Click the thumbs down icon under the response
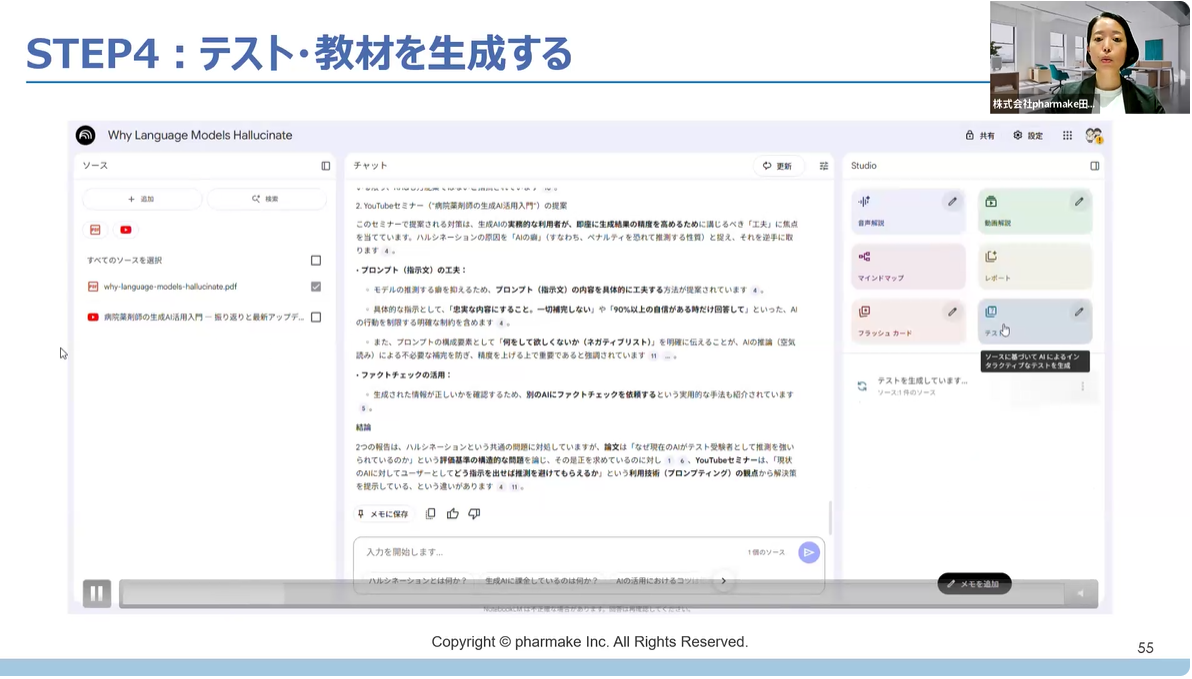The image size is (1192, 679). click(474, 514)
